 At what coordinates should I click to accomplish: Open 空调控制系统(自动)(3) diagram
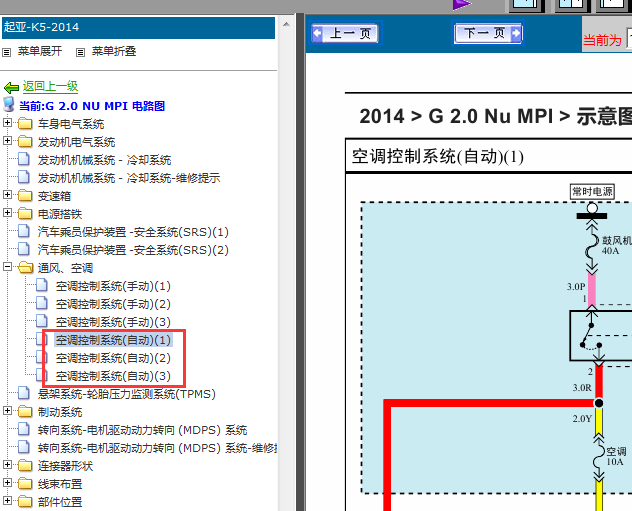113,376
